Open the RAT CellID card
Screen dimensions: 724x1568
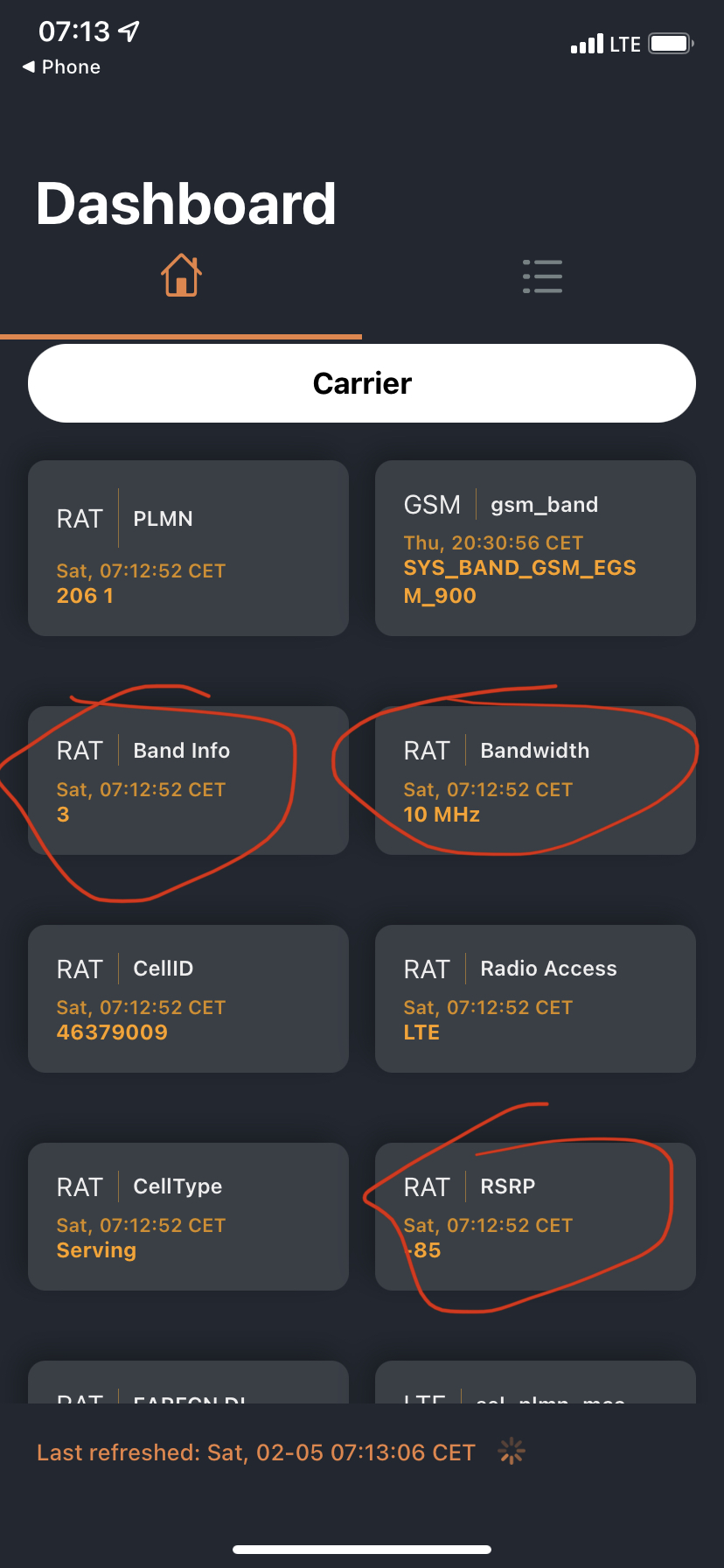188,998
